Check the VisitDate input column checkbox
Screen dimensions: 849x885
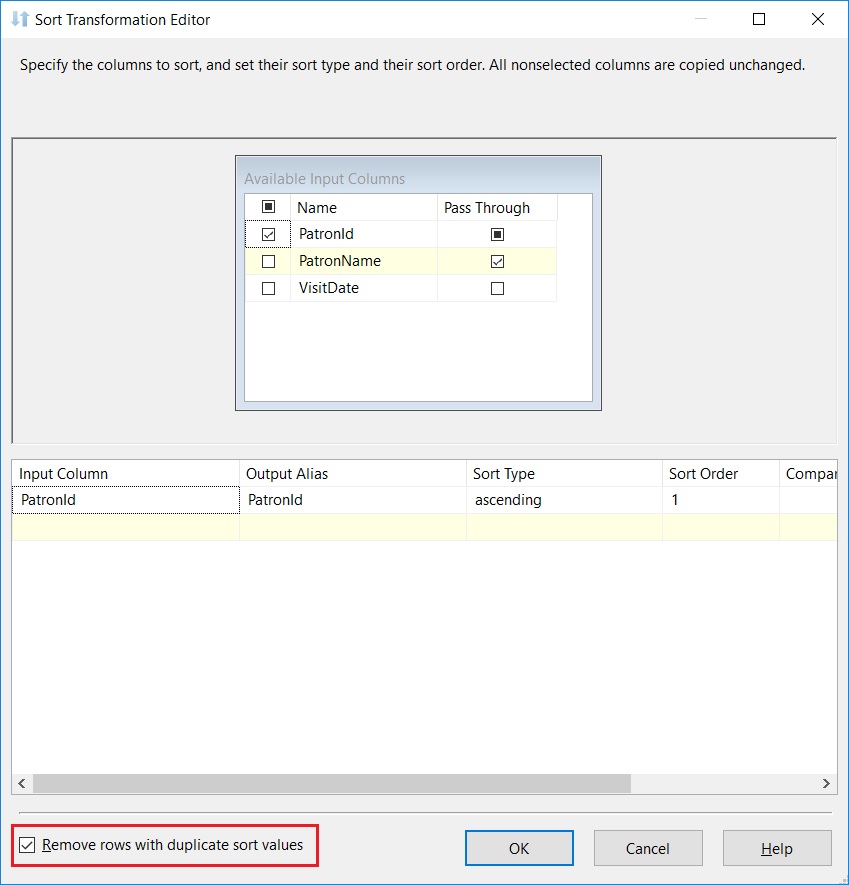pos(267,287)
